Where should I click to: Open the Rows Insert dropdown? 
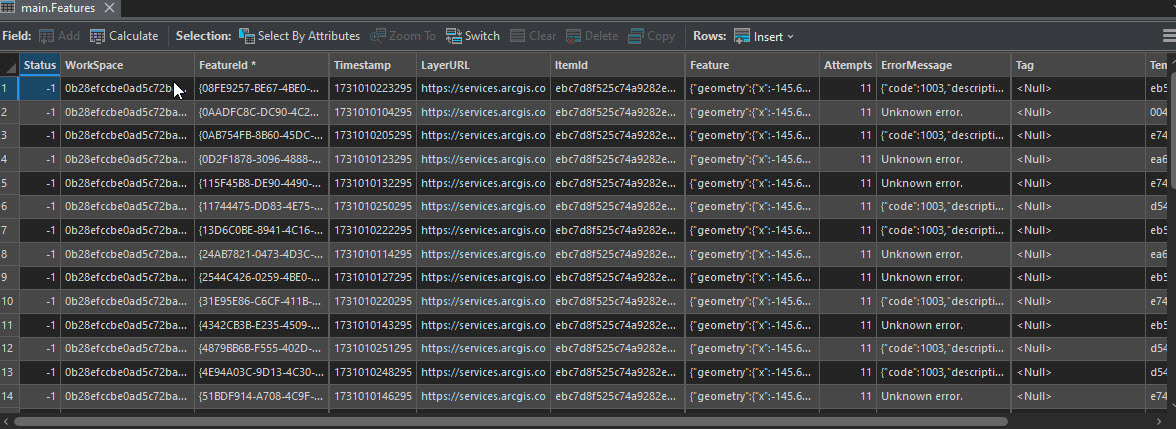764,36
